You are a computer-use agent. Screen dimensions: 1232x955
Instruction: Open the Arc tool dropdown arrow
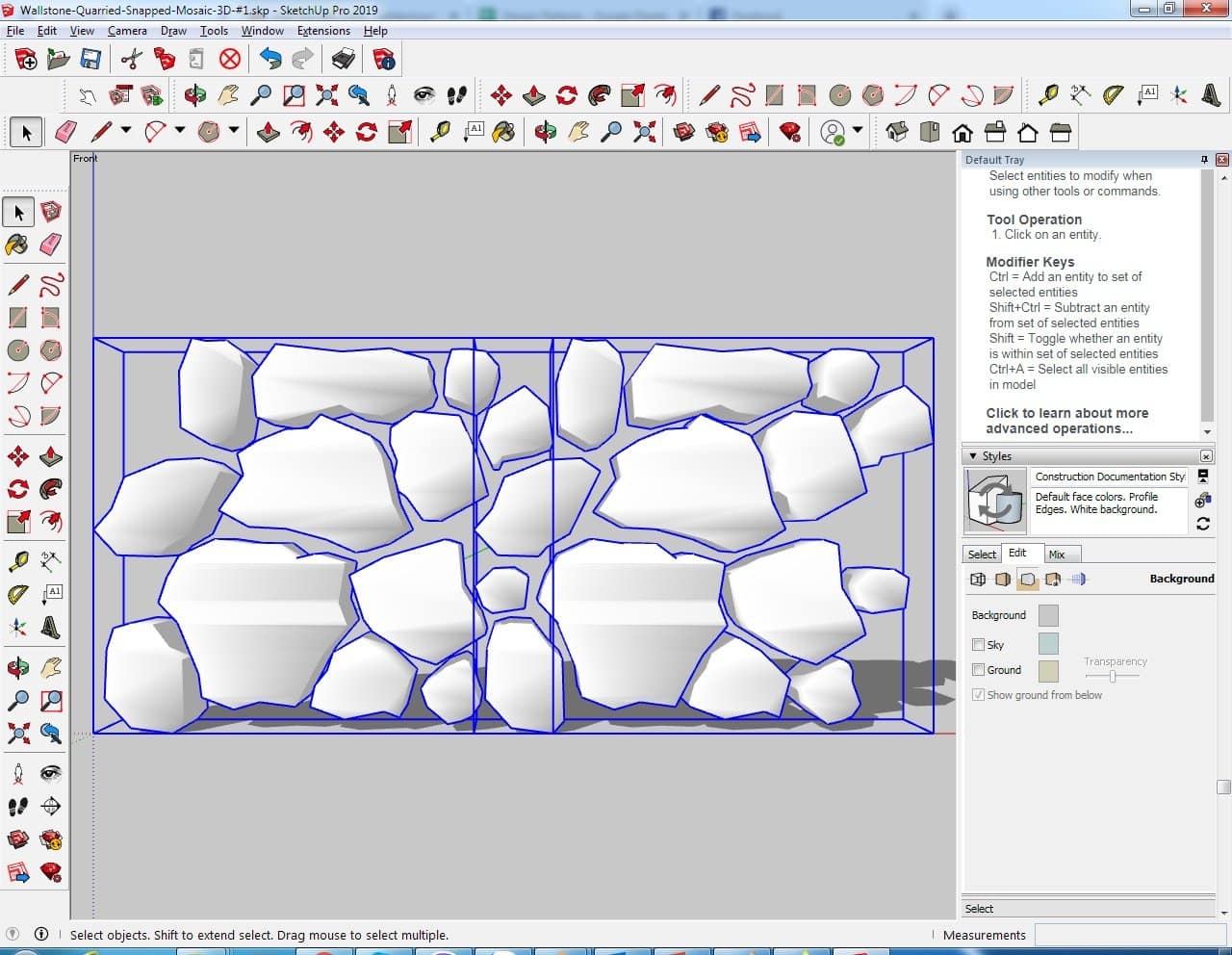(179, 131)
